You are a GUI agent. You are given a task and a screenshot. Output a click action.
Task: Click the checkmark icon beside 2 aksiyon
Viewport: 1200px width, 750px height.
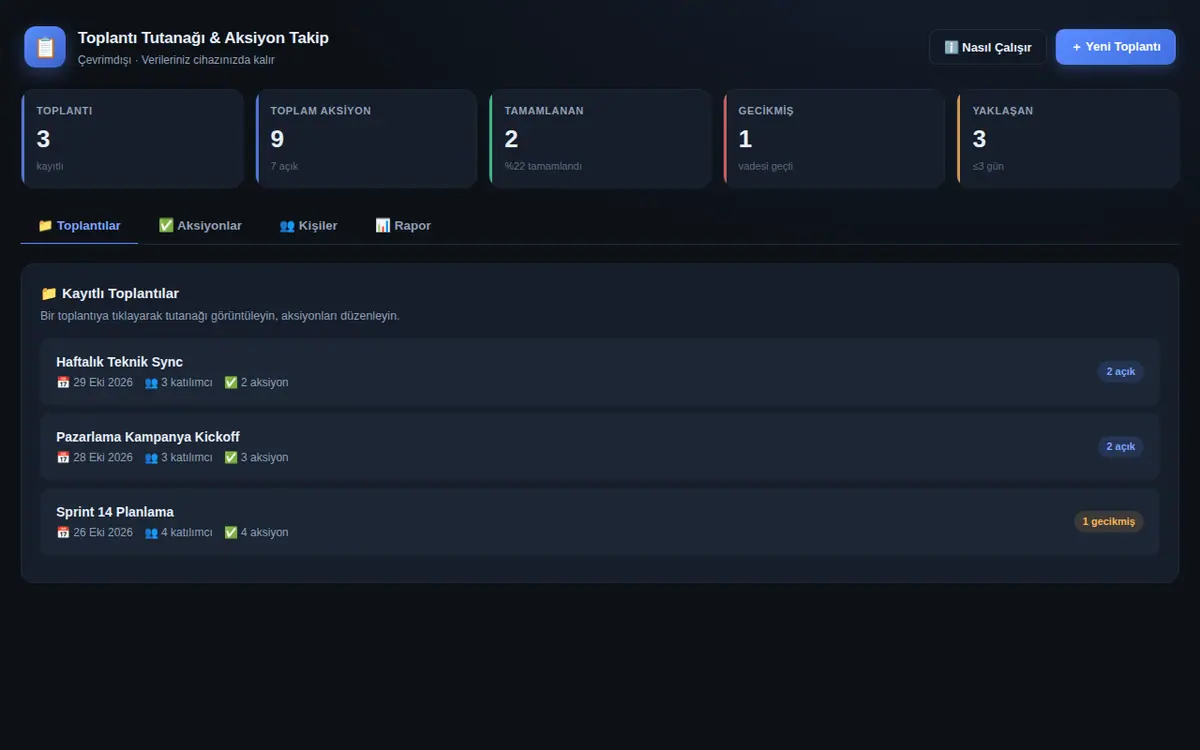pos(231,383)
